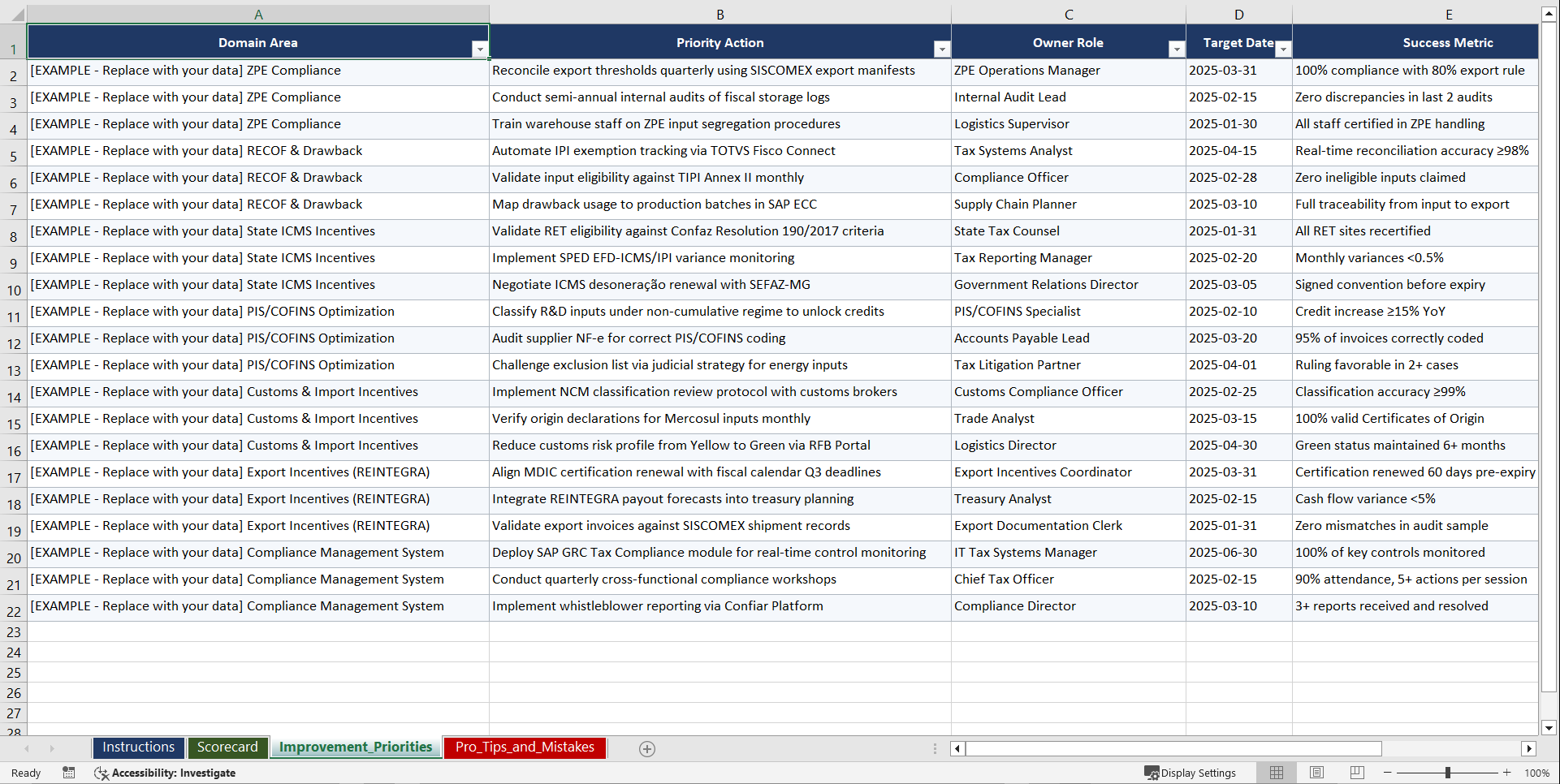
Task: Open the Instructions sheet tab
Action: pos(138,747)
